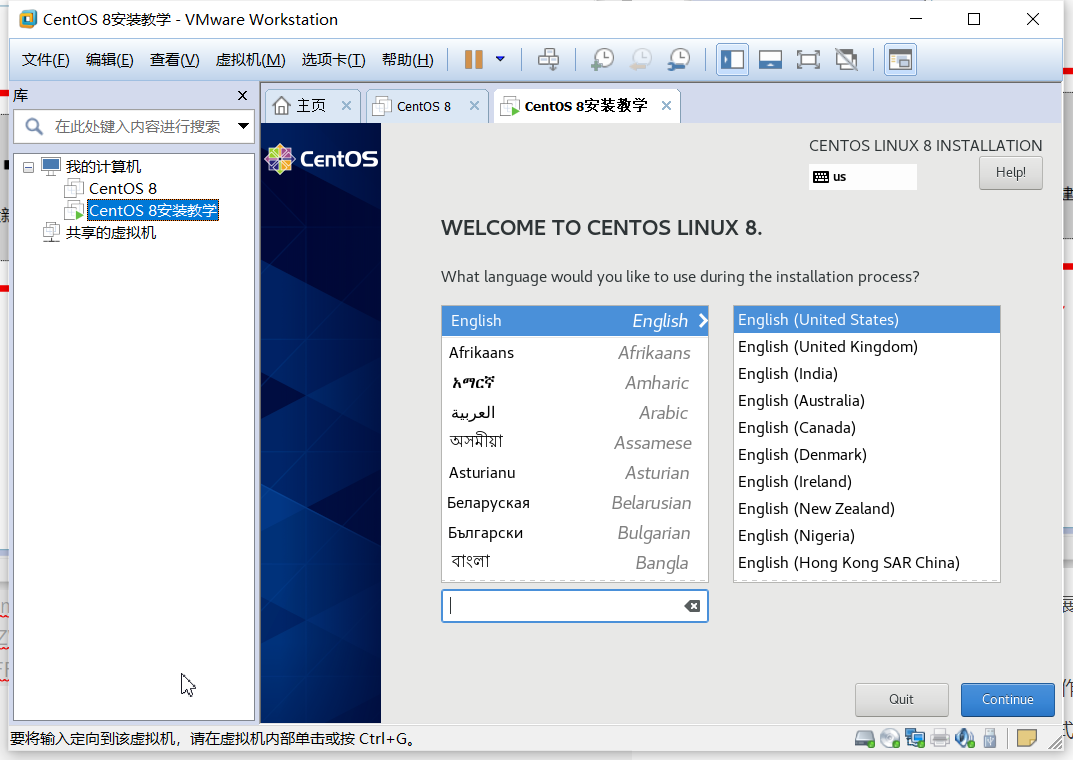
Task: Click the CD/DVD drive status icon
Action: pos(890,739)
